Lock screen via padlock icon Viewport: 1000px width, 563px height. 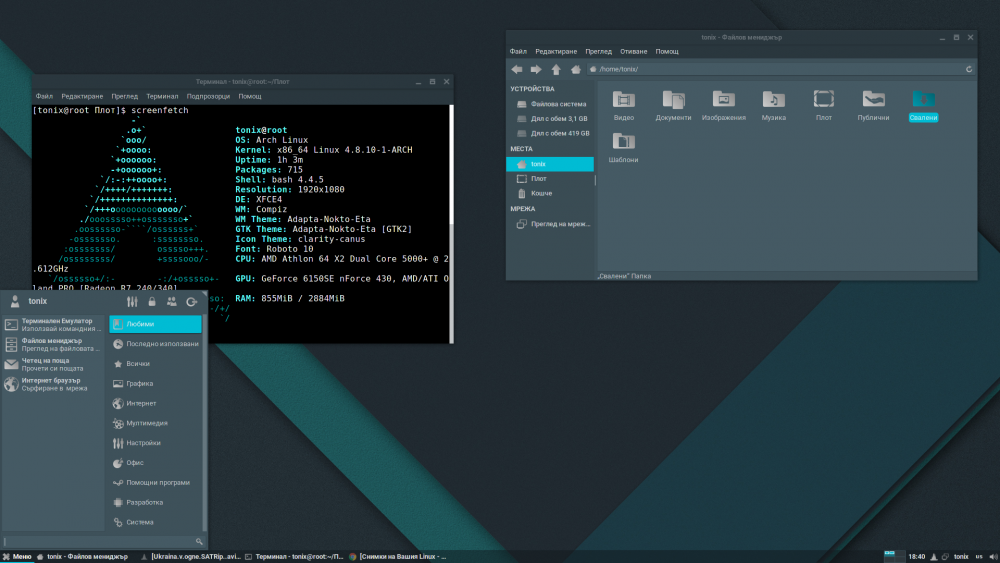pyautogui.click(x=152, y=302)
